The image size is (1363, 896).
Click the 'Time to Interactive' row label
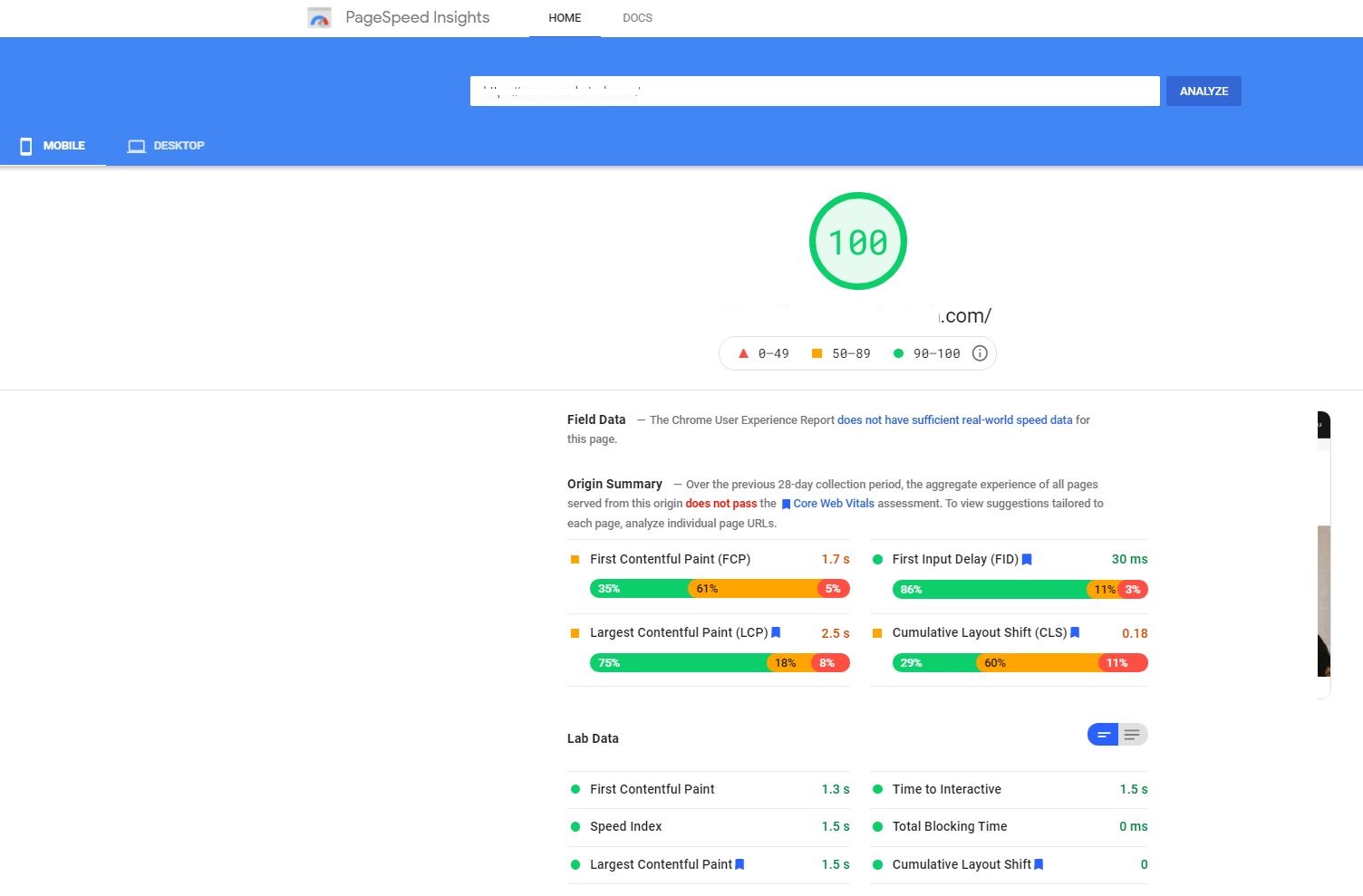pos(946,789)
